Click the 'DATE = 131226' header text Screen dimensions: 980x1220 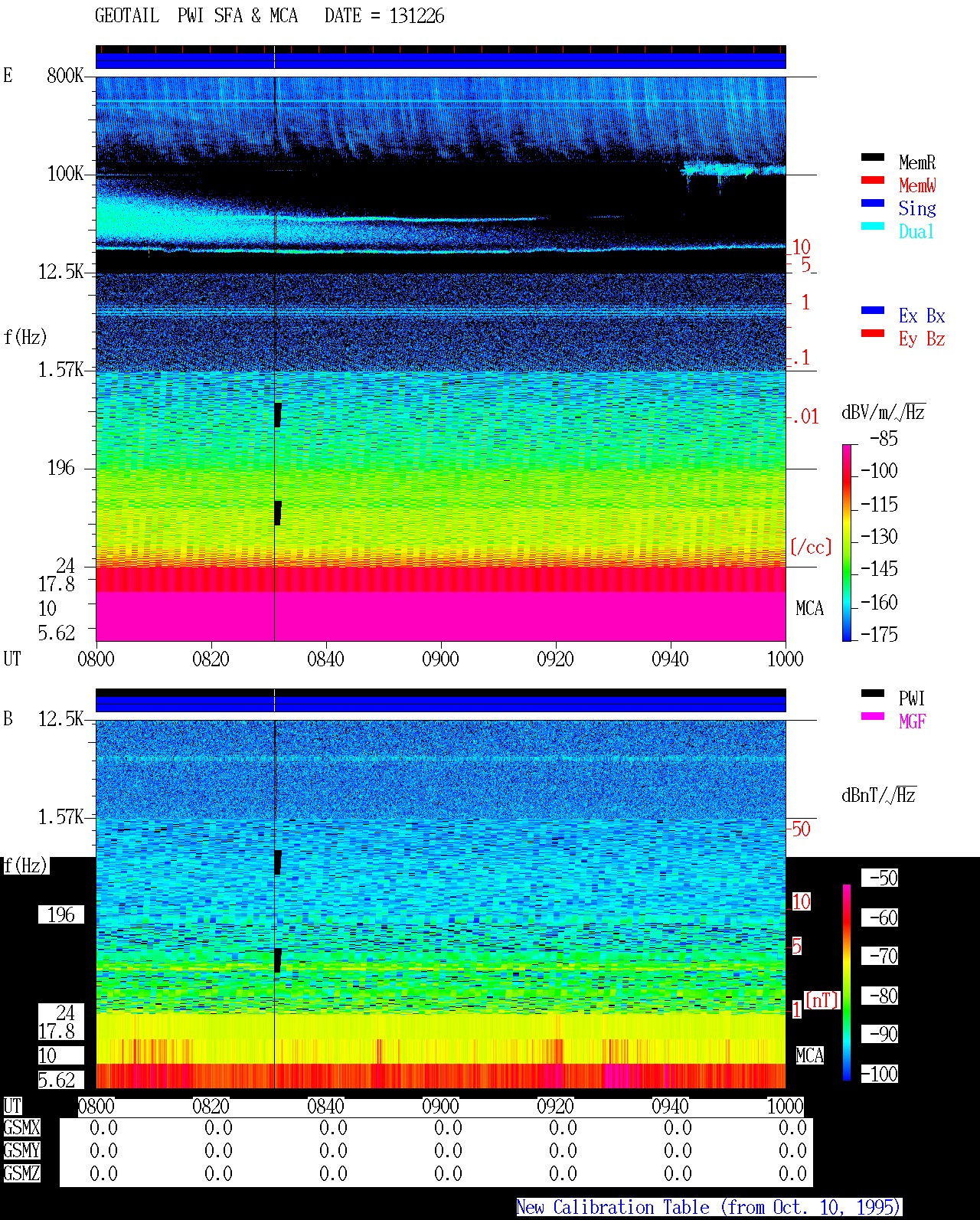(x=384, y=16)
